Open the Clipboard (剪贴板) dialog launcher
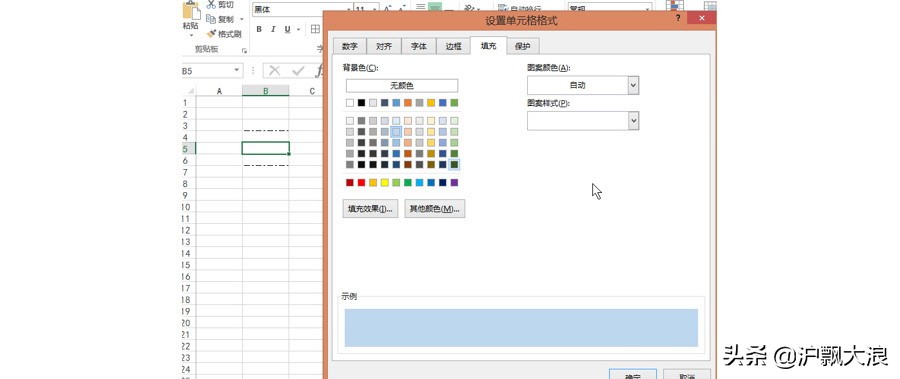The height and width of the screenshot is (379, 900). [x=244, y=50]
